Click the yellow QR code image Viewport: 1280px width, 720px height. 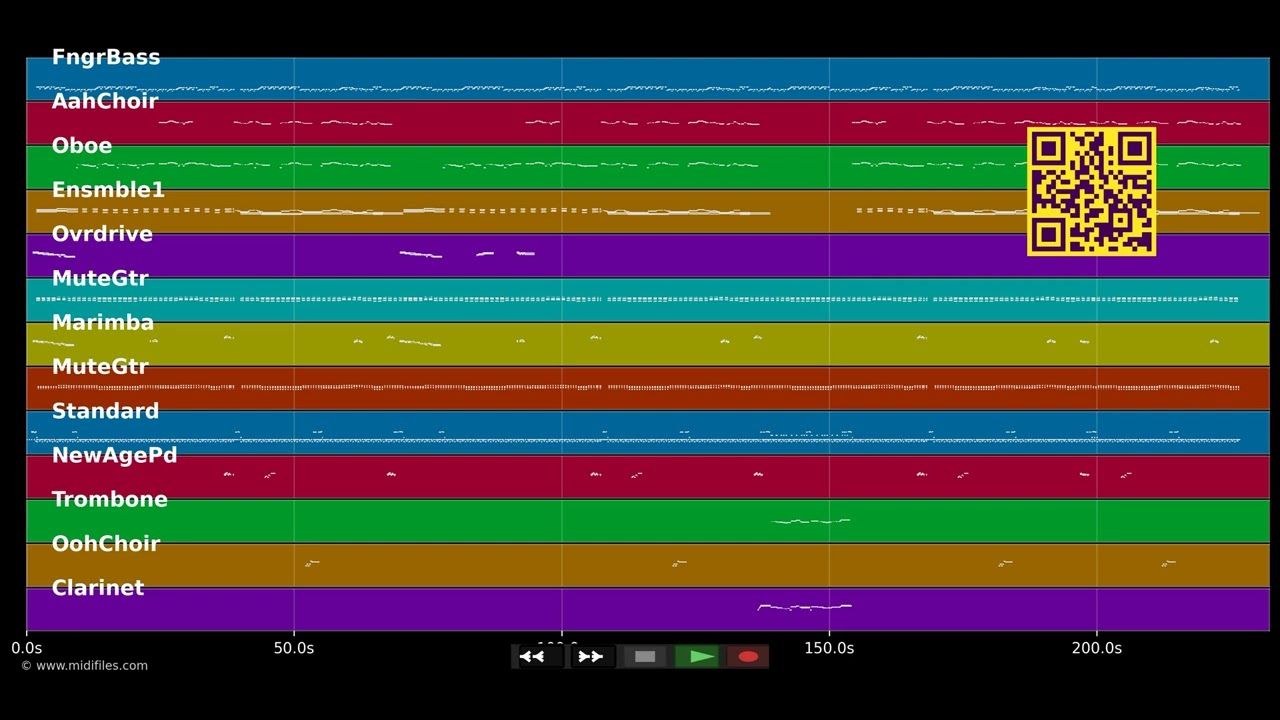[1092, 191]
